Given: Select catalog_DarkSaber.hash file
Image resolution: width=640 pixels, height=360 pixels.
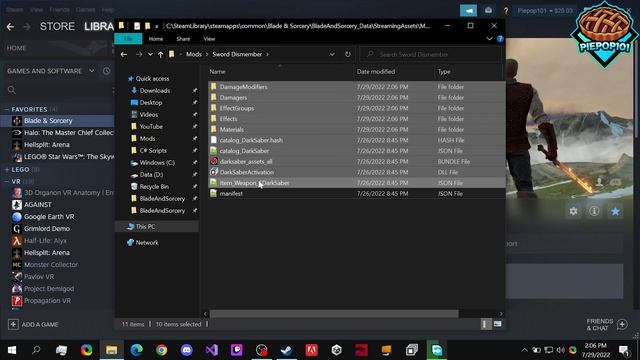Looking at the screenshot, I should [251, 140].
